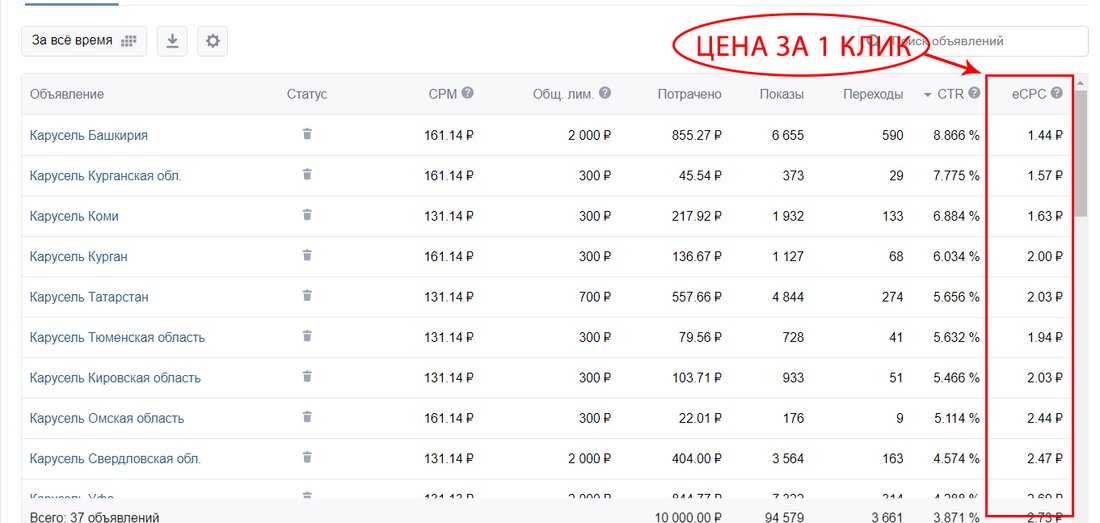Click trash icon for Карусель Башкирия
The image size is (1100, 523).
[x=307, y=134]
